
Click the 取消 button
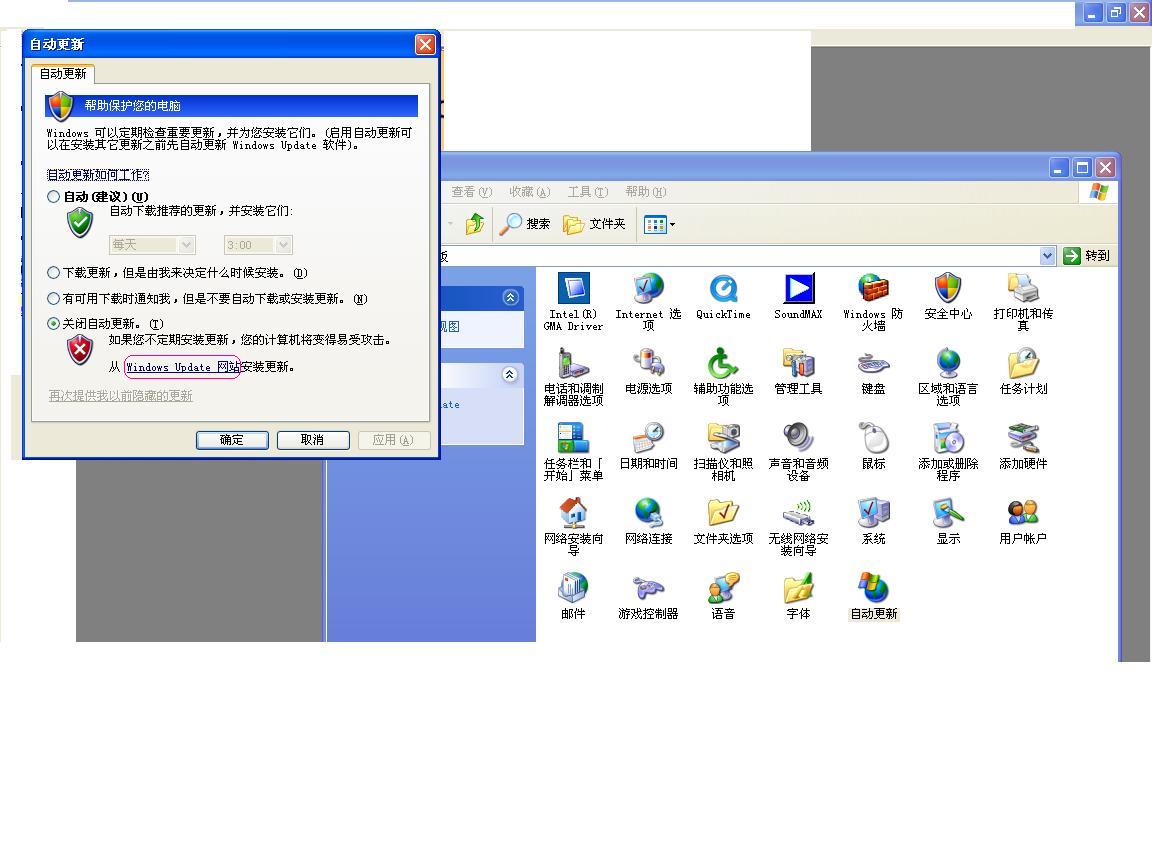[x=313, y=439]
